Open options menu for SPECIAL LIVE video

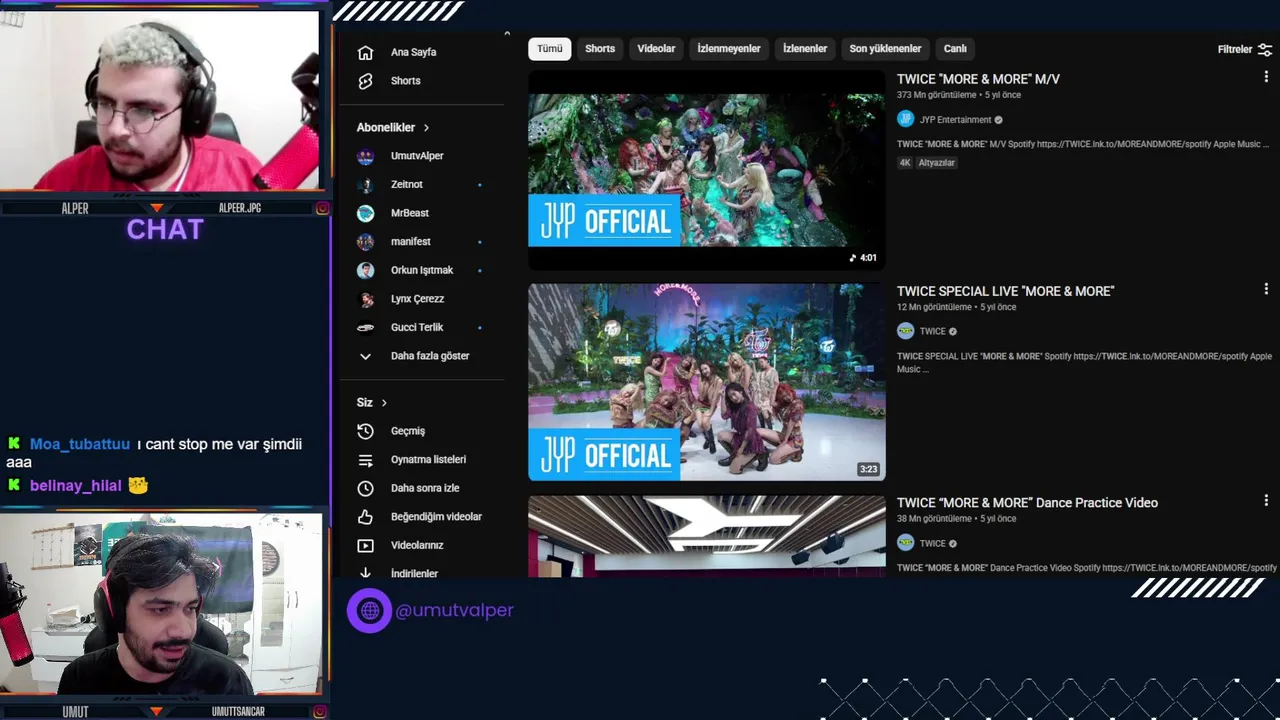[x=1266, y=289]
